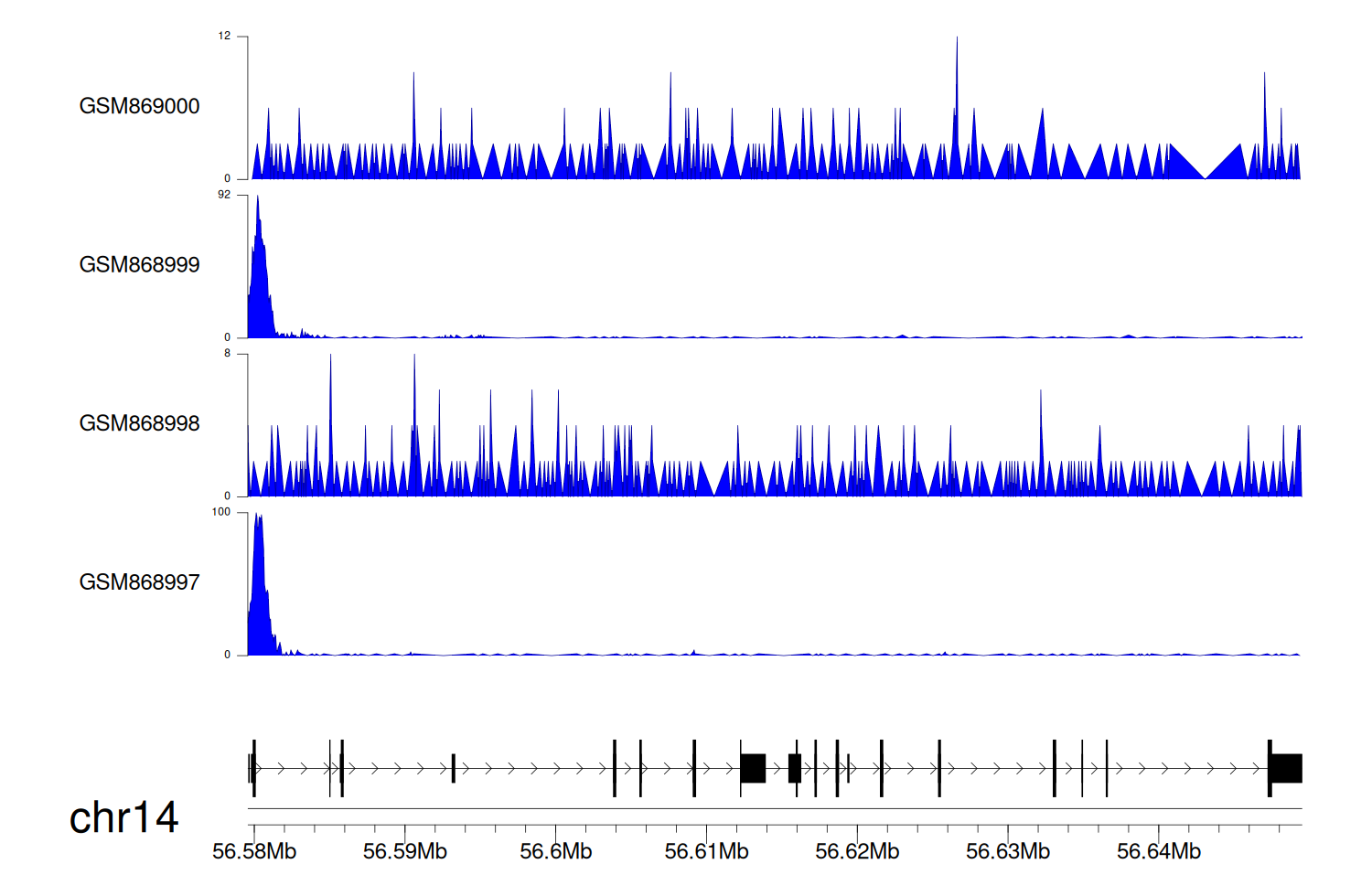Select the large last exon block at gene end
This screenshot has width=1372, height=896.
pos(1287,768)
